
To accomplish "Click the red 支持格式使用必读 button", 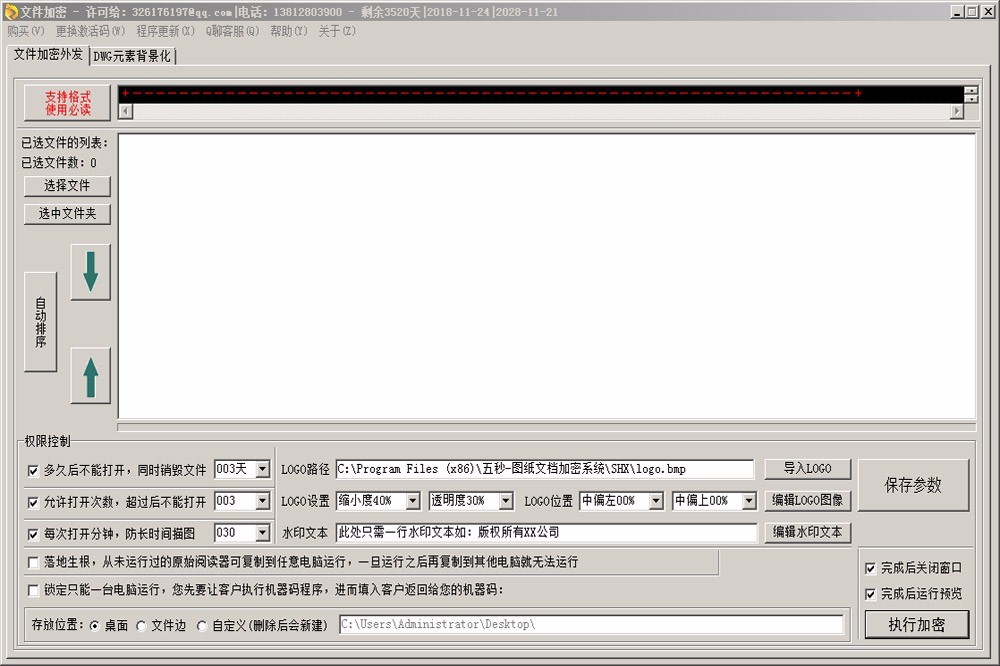I will click(x=67, y=102).
